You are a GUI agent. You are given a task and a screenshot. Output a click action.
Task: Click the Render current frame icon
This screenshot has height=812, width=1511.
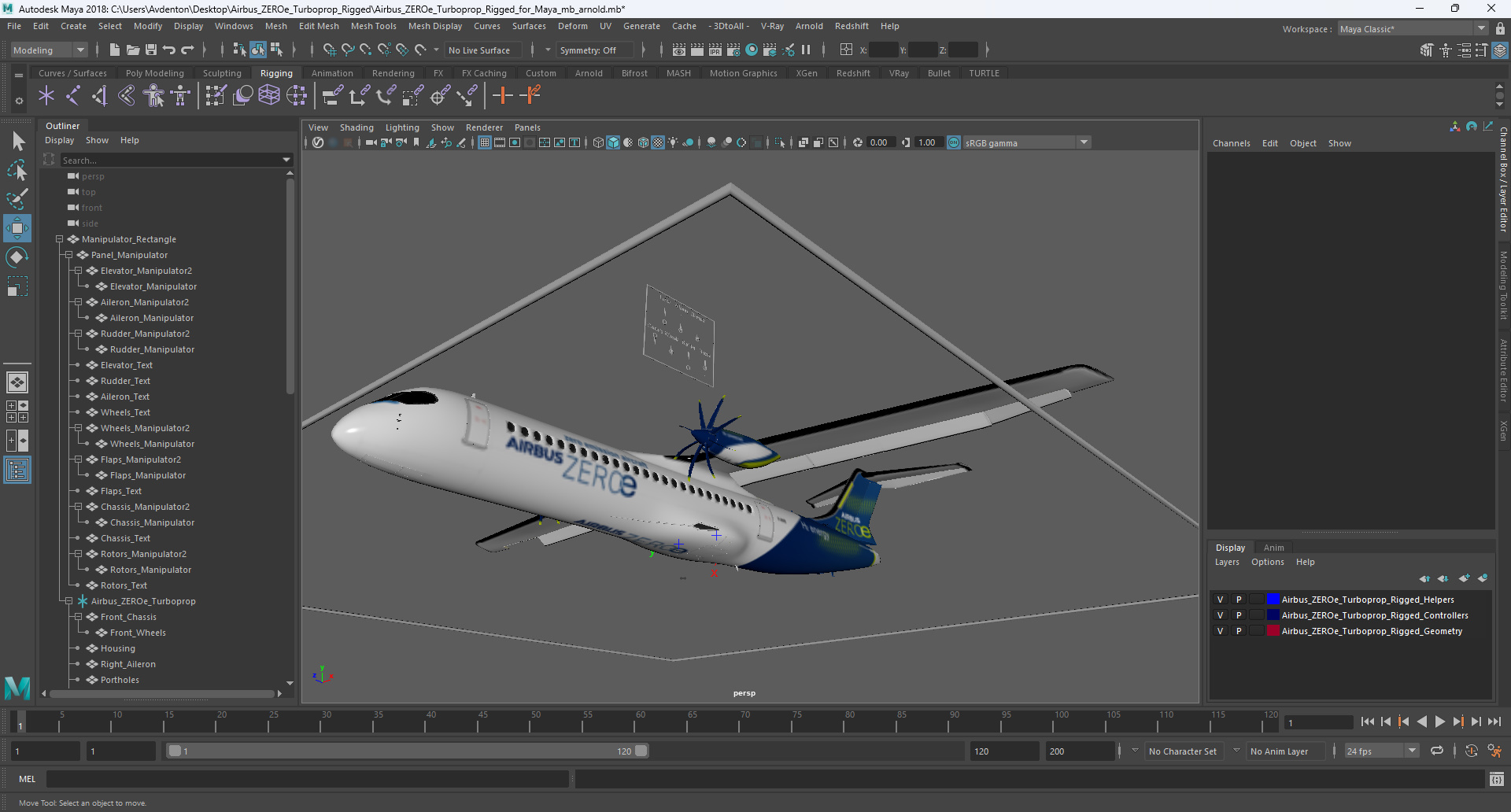(697, 50)
